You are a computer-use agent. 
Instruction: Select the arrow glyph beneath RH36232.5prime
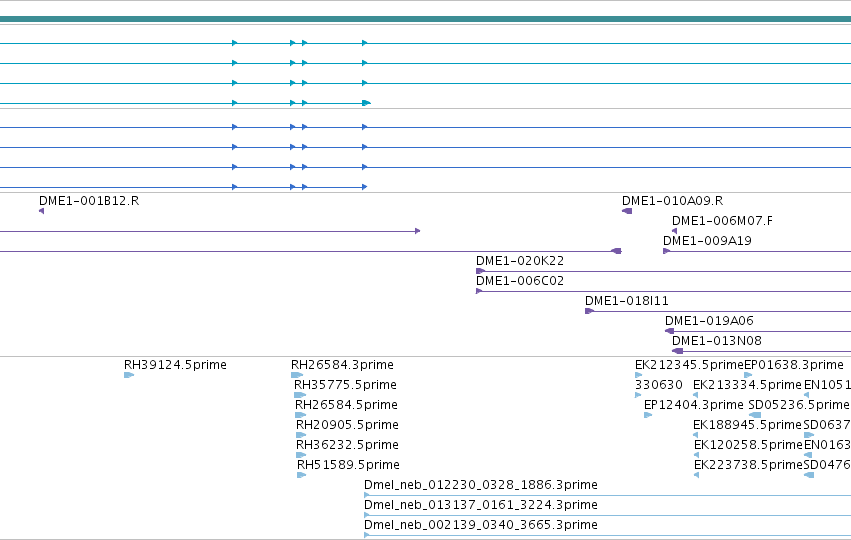(301, 455)
